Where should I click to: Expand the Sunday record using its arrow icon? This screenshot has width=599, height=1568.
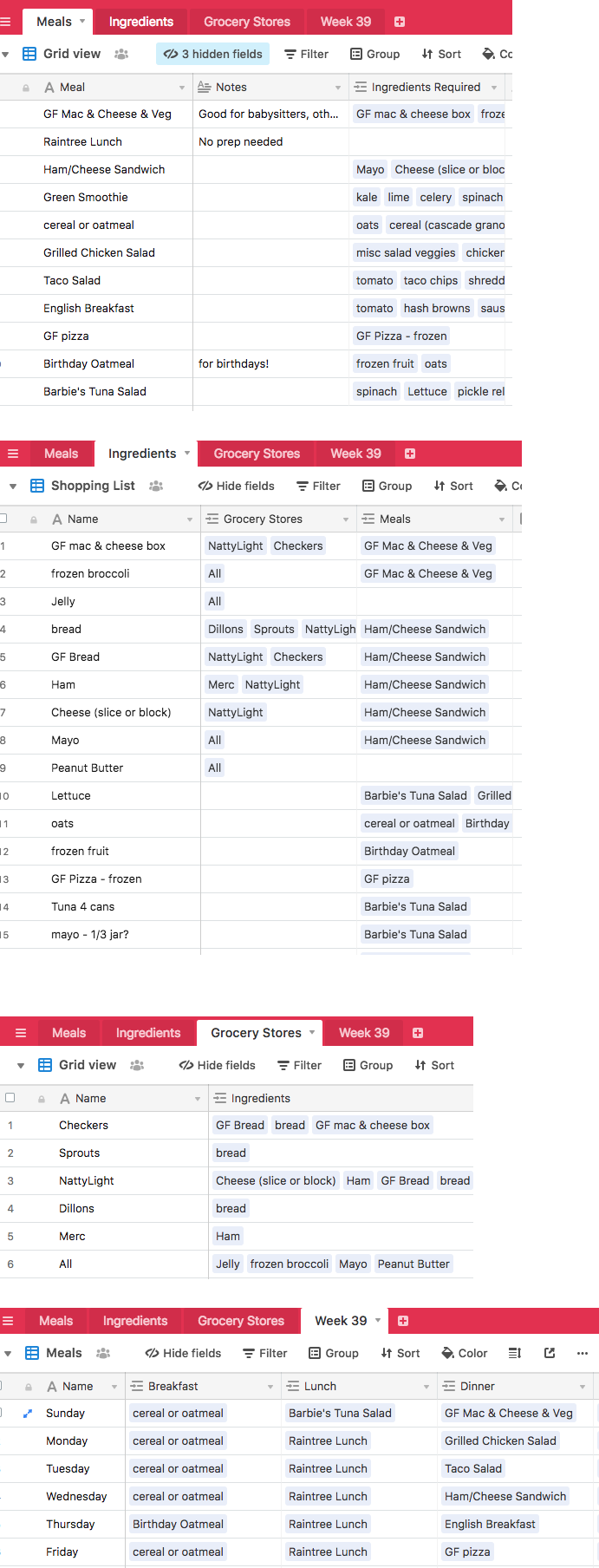pyautogui.click(x=27, y=1414)
